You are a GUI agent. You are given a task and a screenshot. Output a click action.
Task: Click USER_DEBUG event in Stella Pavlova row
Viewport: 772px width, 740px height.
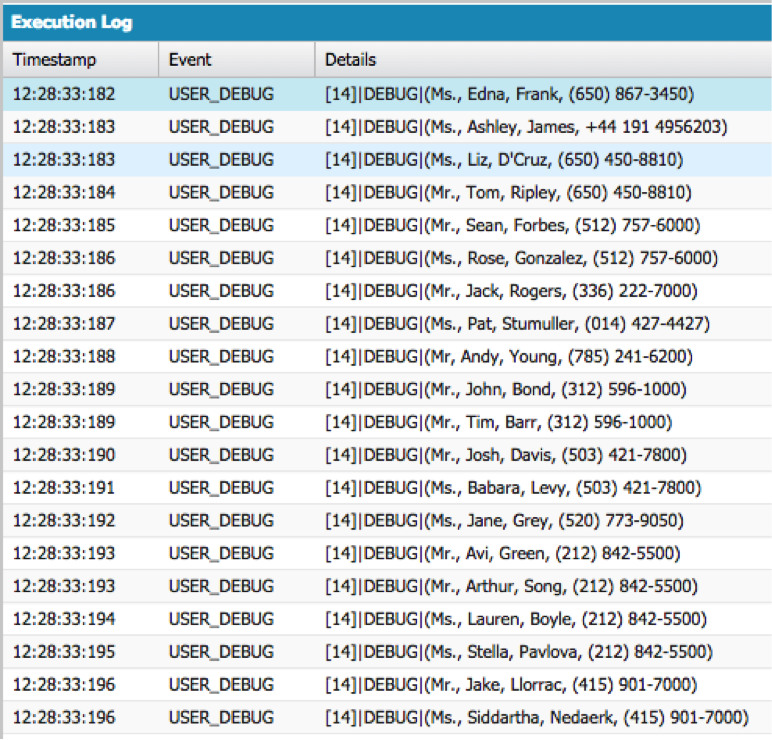pyautogui.click(x=221, y=652)
